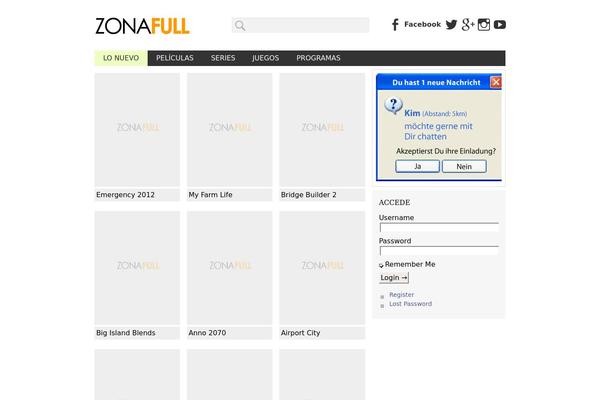Open the Anno 2070 thumbnail
Viewport: 600px width, 400px height.
pyautogui.click(x=230, y=268)
